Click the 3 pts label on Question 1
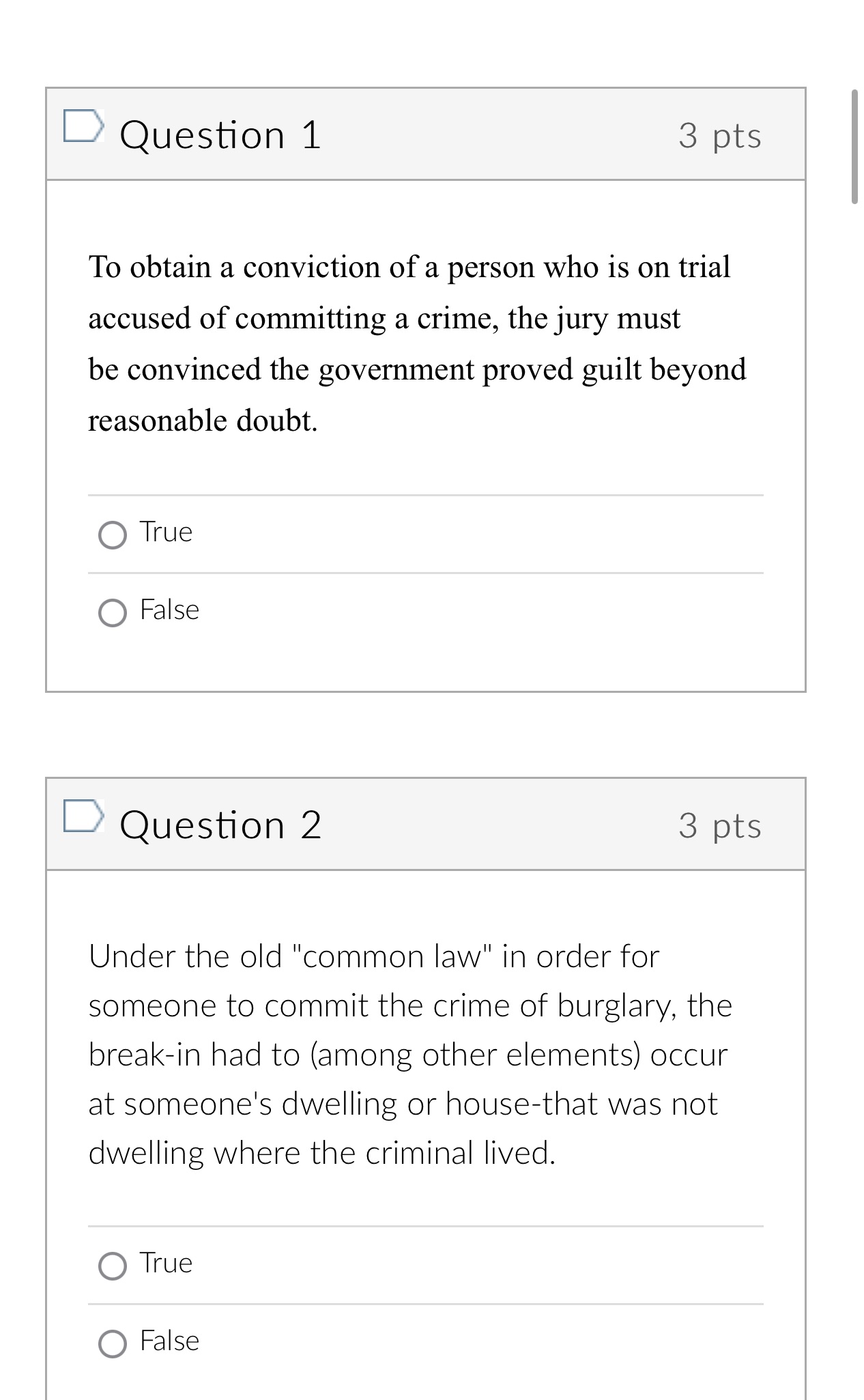 [720, 137]
